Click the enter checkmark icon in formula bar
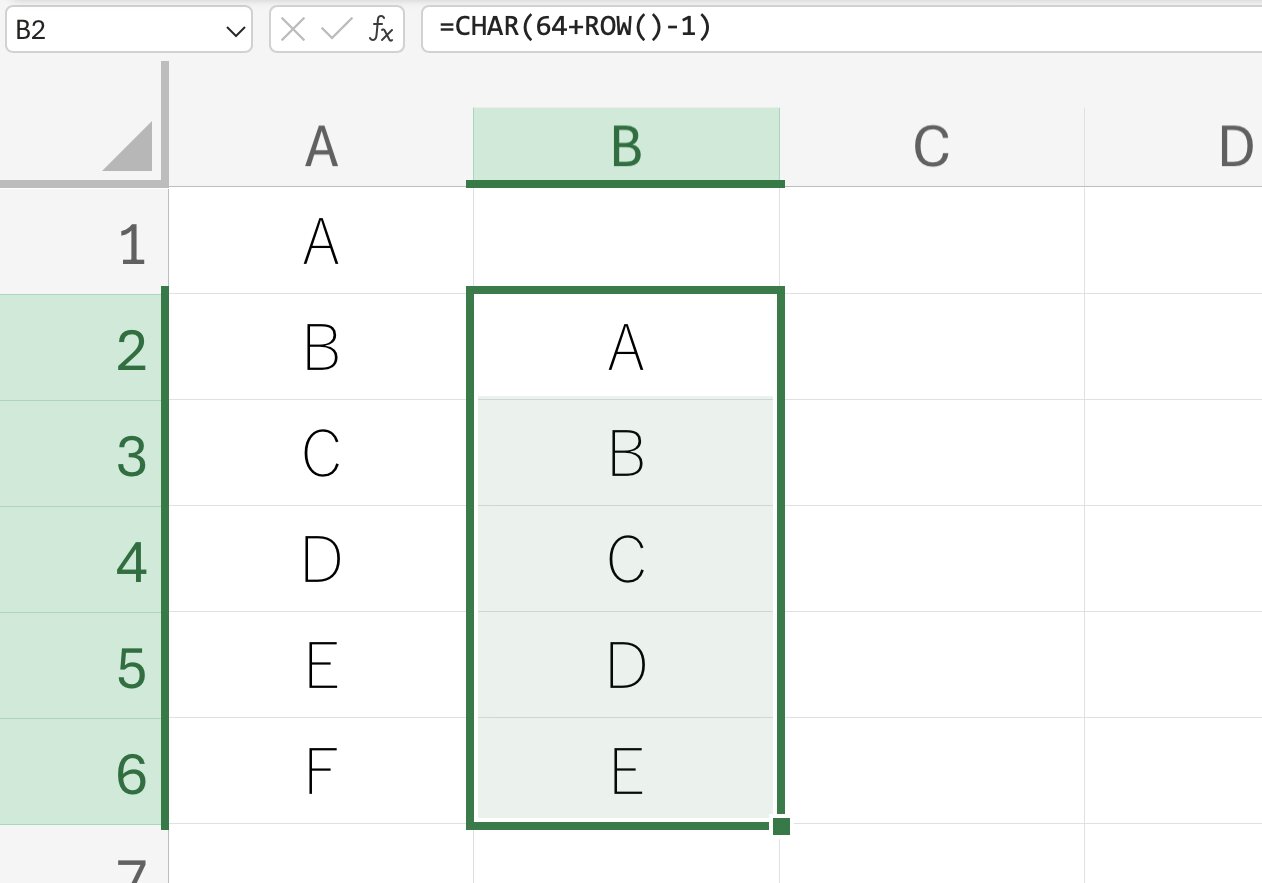 coord(335,31)
